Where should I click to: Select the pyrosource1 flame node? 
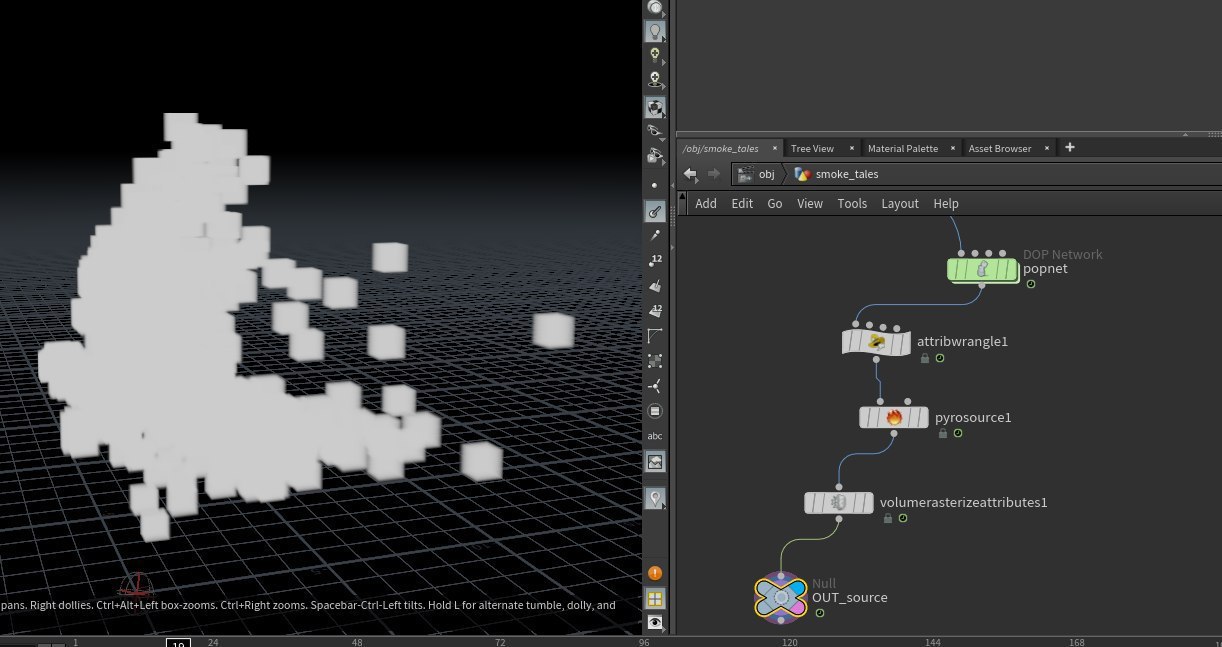893,418
